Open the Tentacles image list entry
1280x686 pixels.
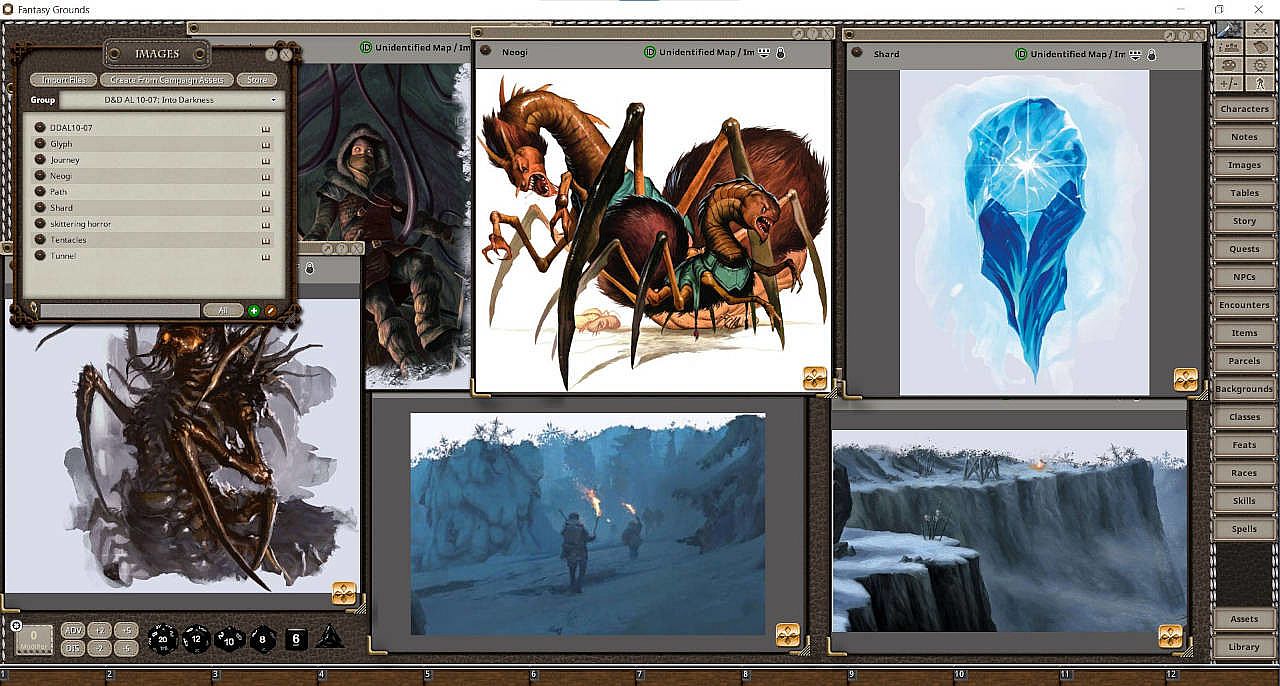pyautogui.click(x=154, y=240)
